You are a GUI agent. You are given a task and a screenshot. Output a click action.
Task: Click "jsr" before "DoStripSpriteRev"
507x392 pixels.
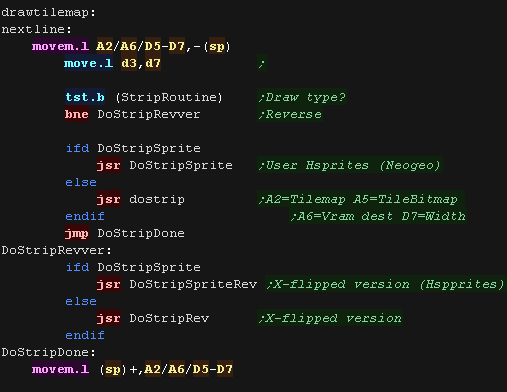109,284
